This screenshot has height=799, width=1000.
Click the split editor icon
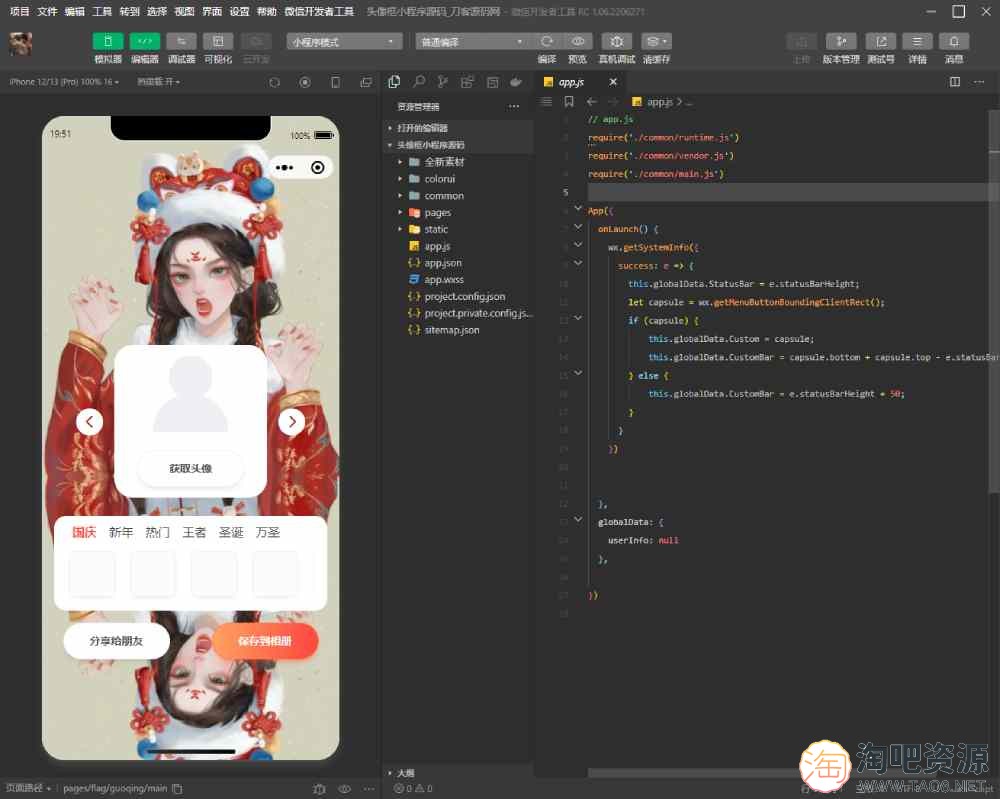[955, 82]
